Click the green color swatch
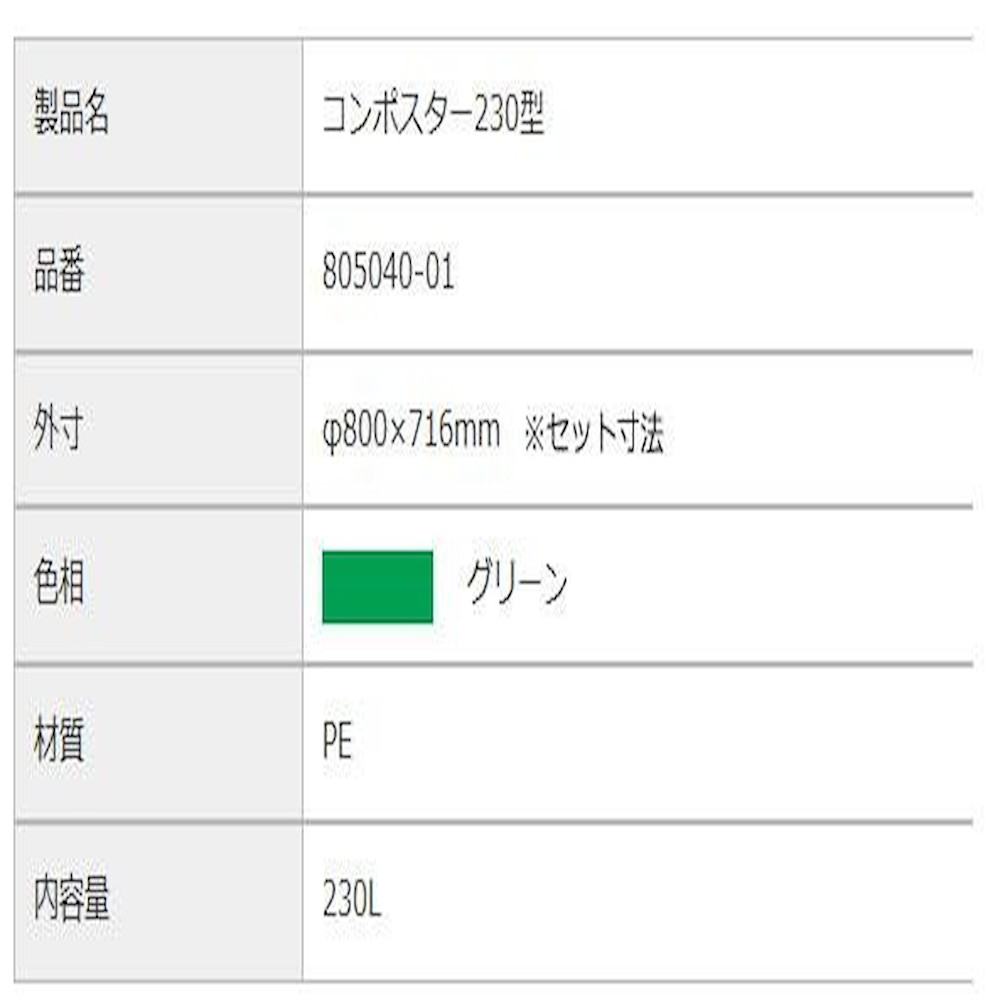Screen dimensions: 1000x1000 point(377,587)
